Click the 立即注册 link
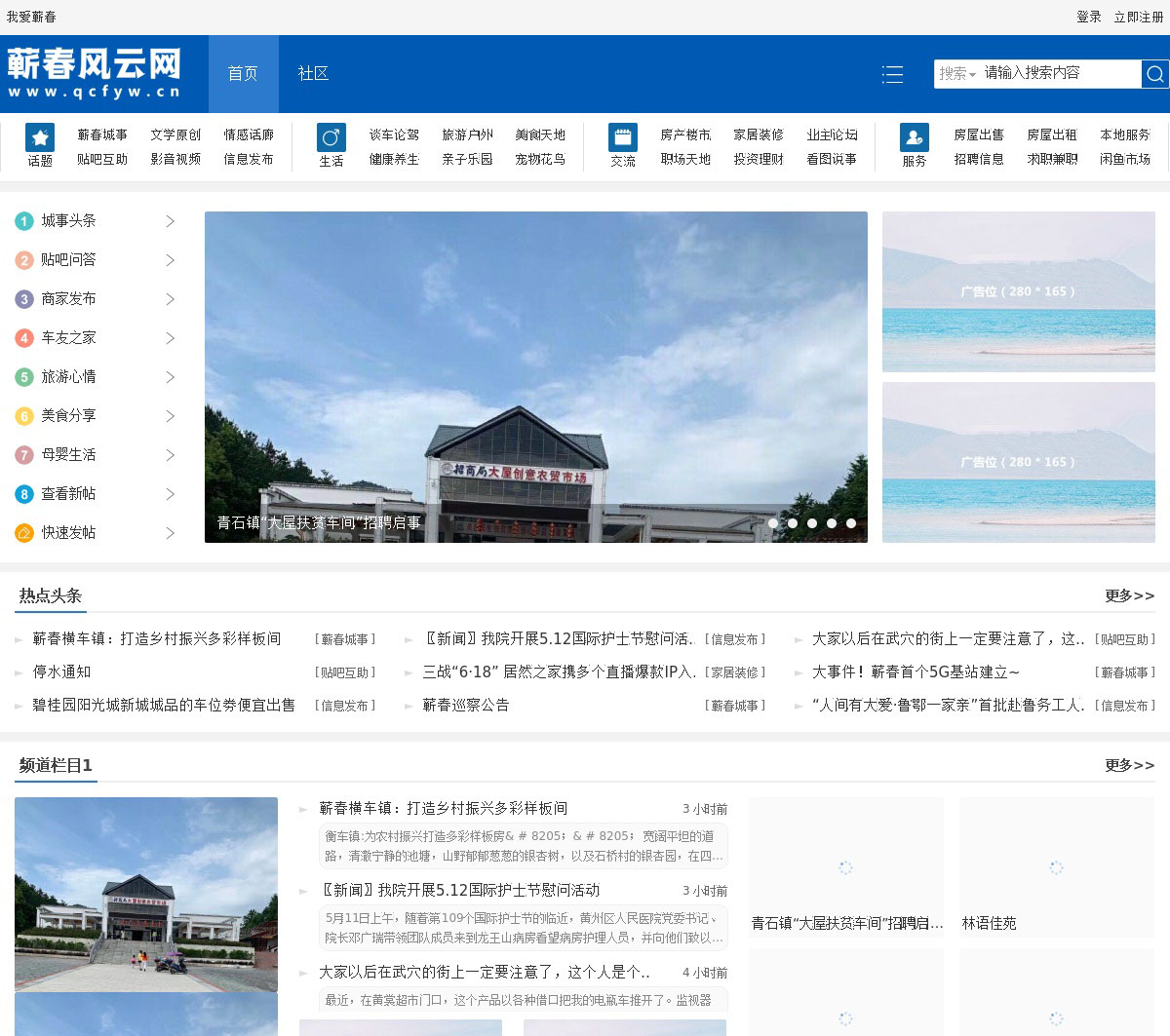Screen dimensions: 1170x1036 click(x=1139, y=17)
